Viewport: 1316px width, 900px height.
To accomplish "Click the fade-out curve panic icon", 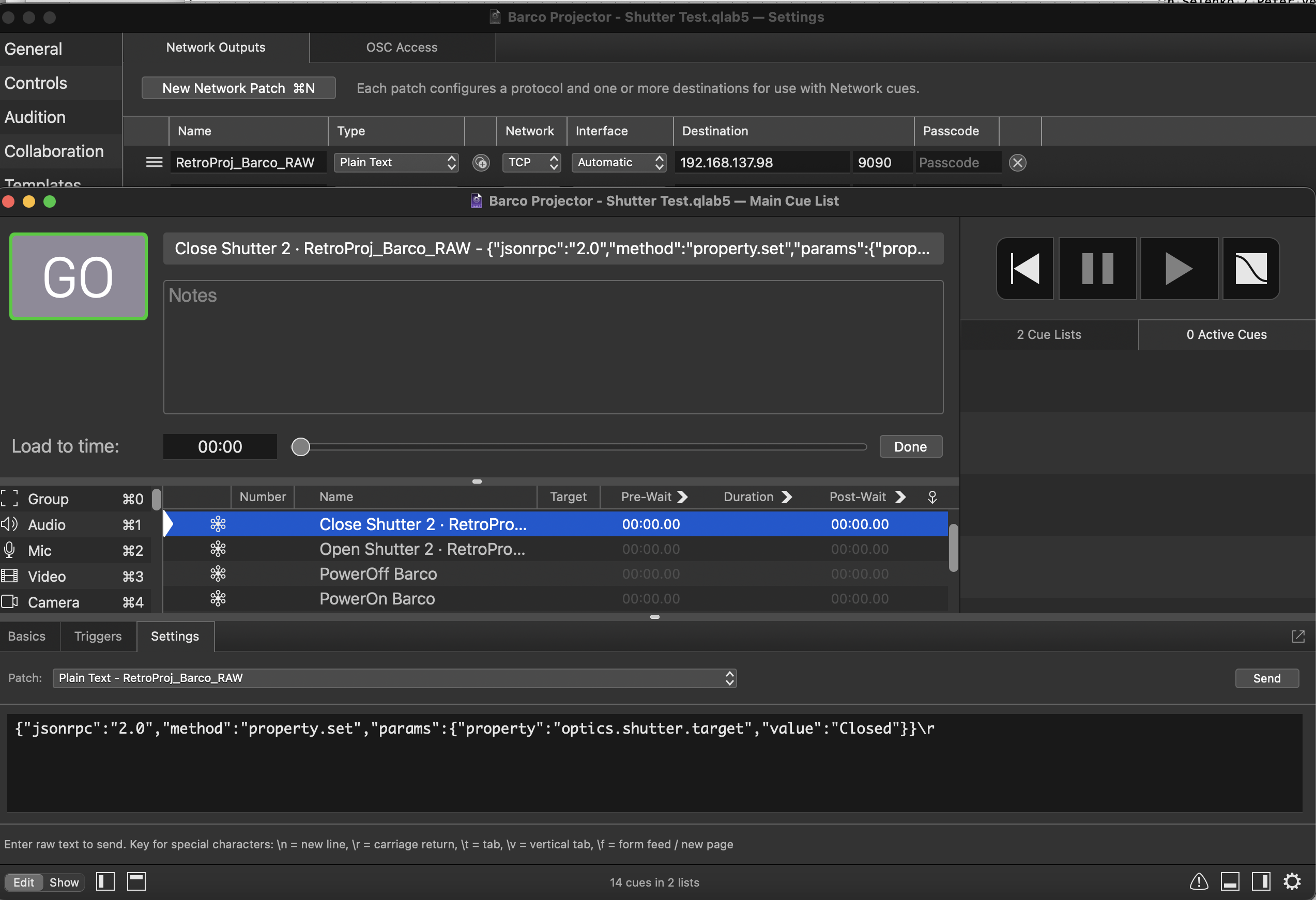I will tap(1251, 268).
